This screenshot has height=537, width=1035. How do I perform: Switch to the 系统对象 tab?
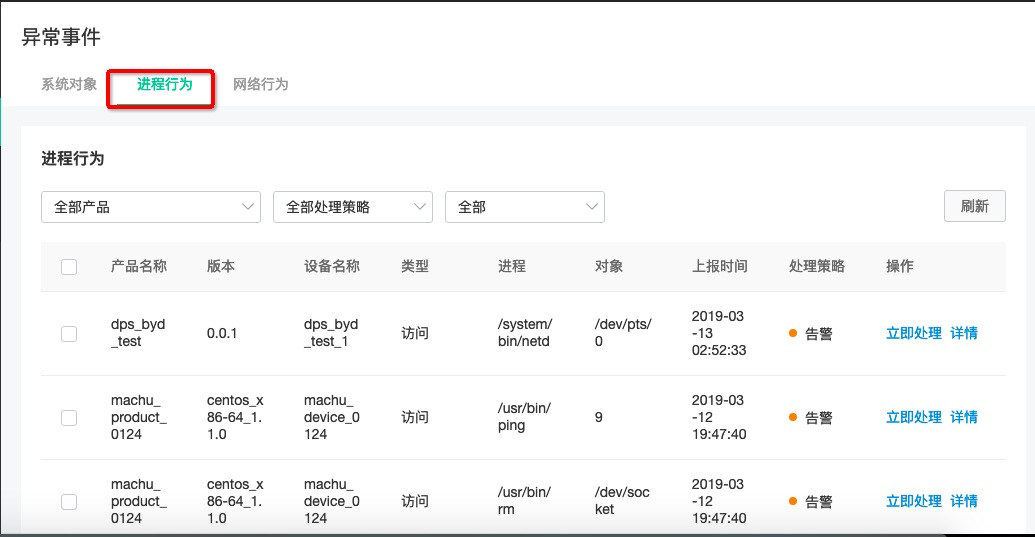point(69,84)
